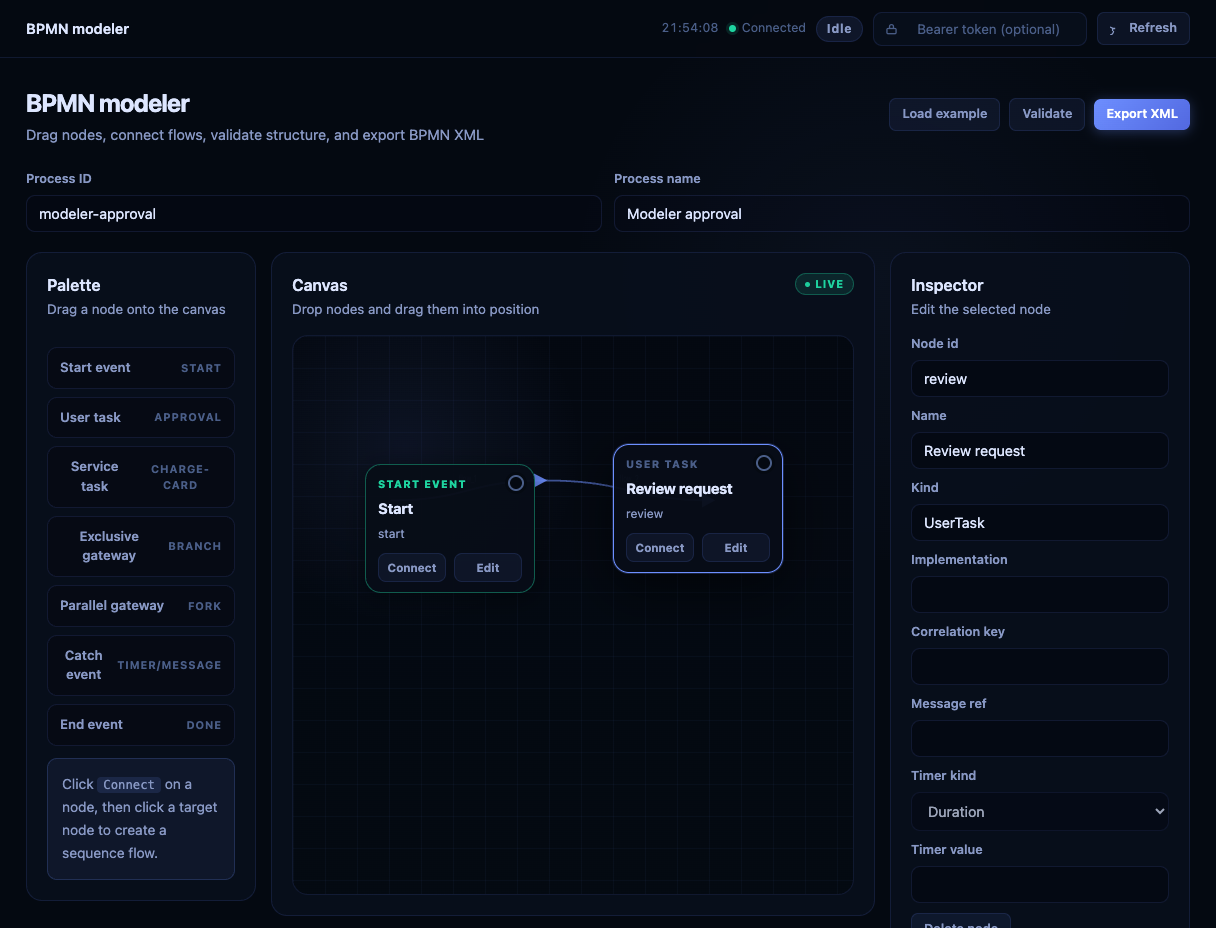Image resolution: width=1216 pixels, height=928 pixels.
Task: Click the lock icon in token field
Action: click(891, 29)
